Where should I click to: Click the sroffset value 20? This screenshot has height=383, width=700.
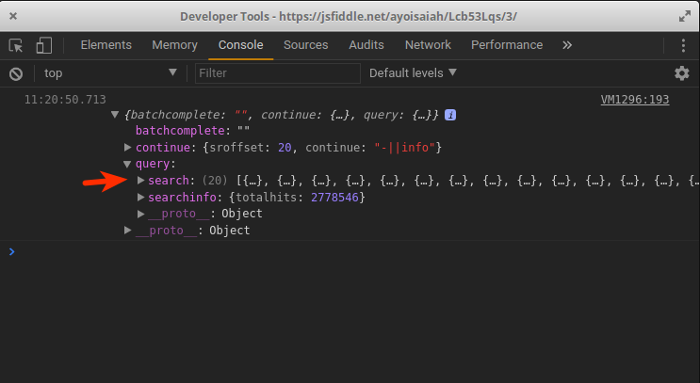[285, 147]
